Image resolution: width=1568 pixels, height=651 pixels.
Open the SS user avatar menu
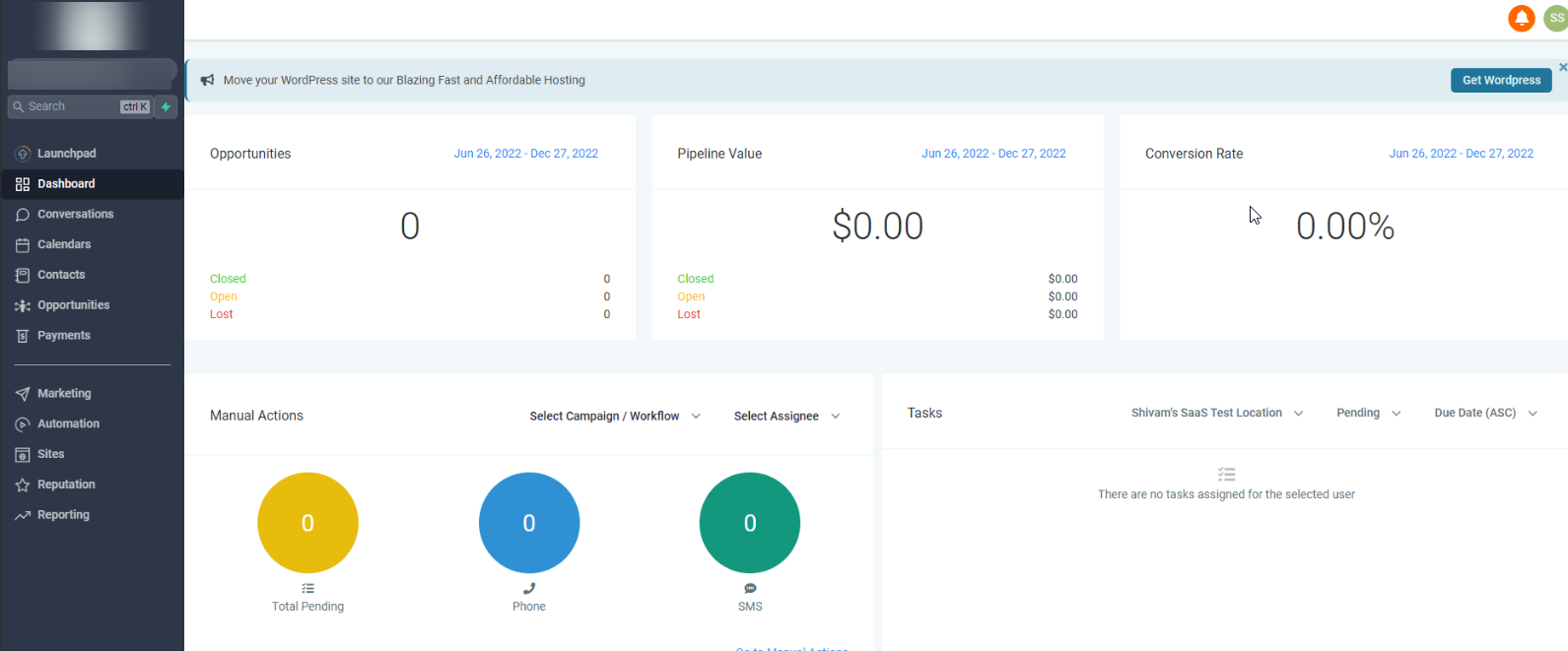1555,19
